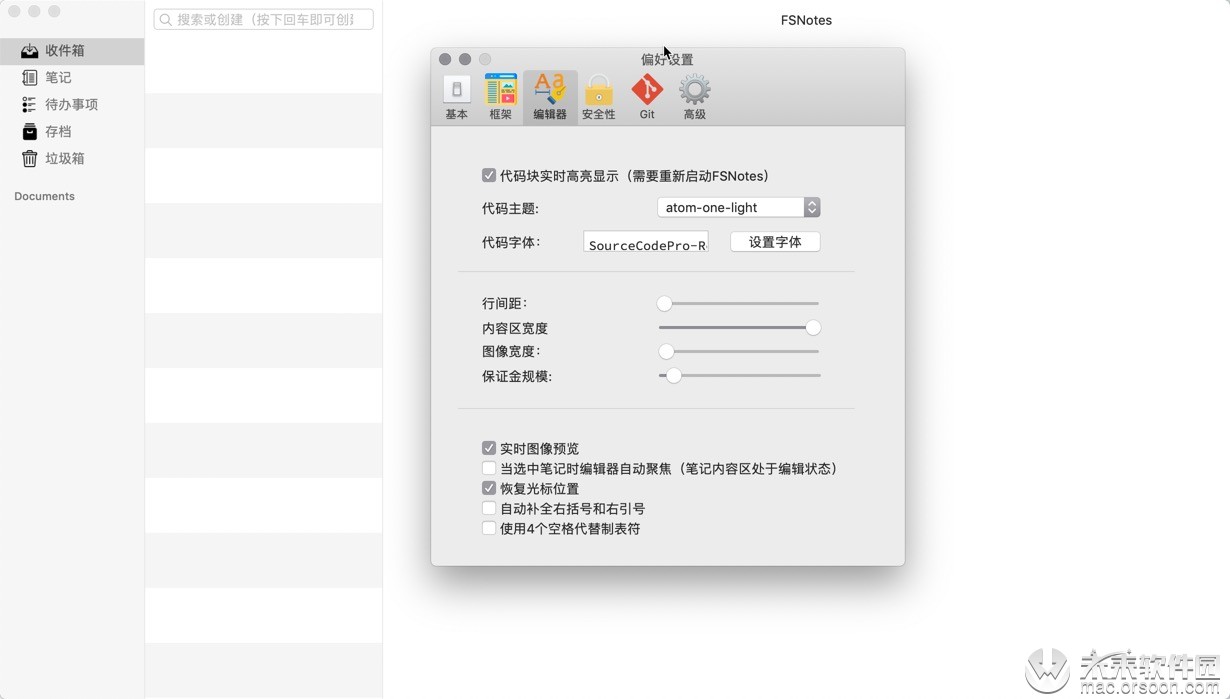The height and width of the screenshot is (699, 1230).
Task: Adjust the 行间距 slider
Action: (739, 303)
